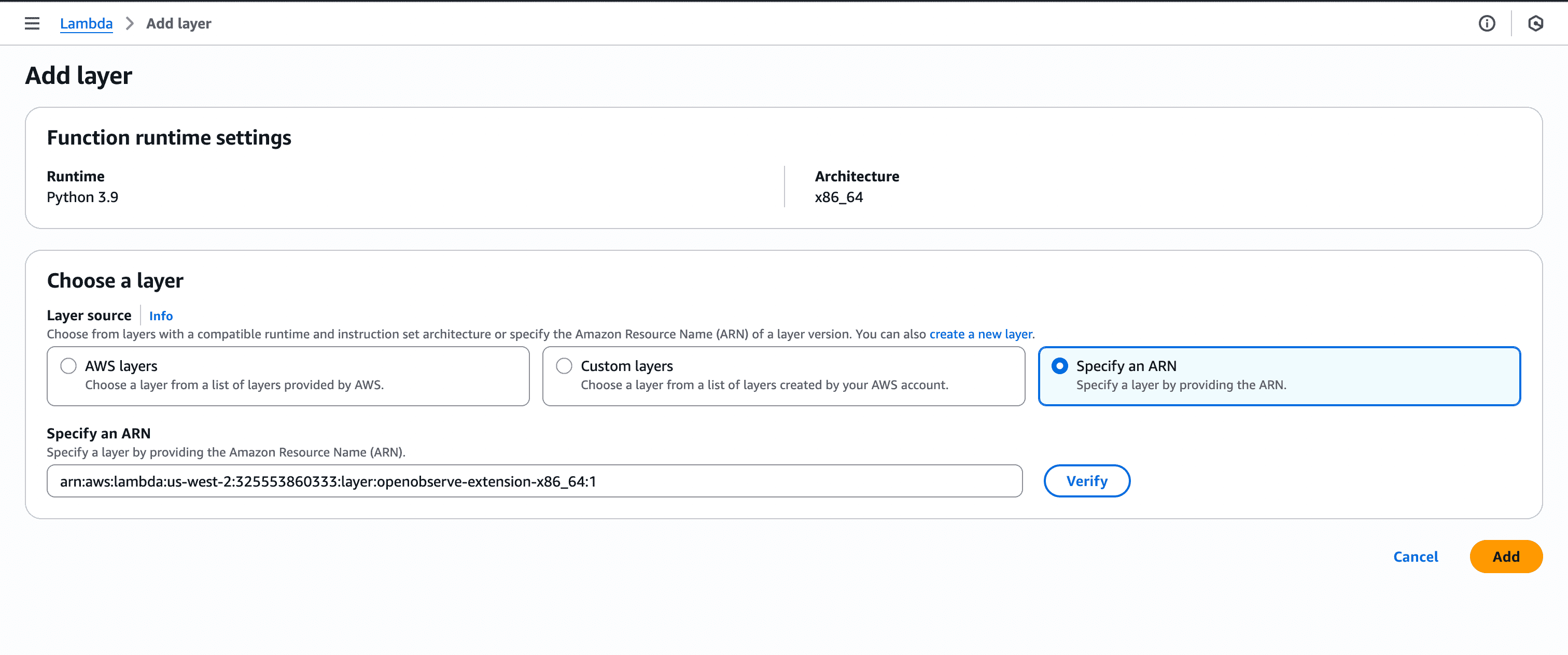The height and width of the screenshot is (655, 1568).
Task: Open the Info link beside Layer source
Action: coord(160,315)
